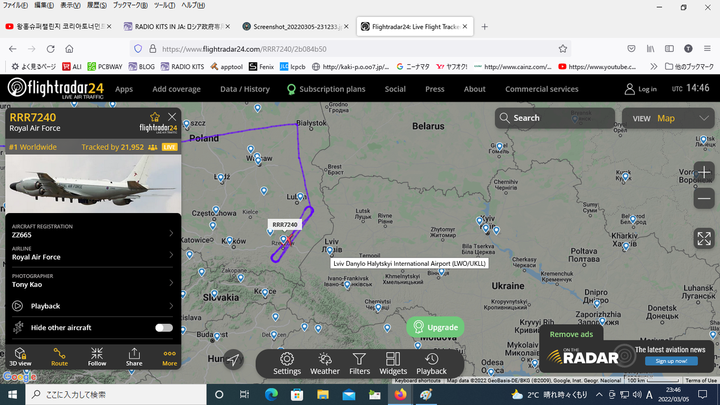The height and width of the screenshot is (405, 720).
Task: Bookmark flight RRR7240 with star icon
Action: tap(154, 117)
